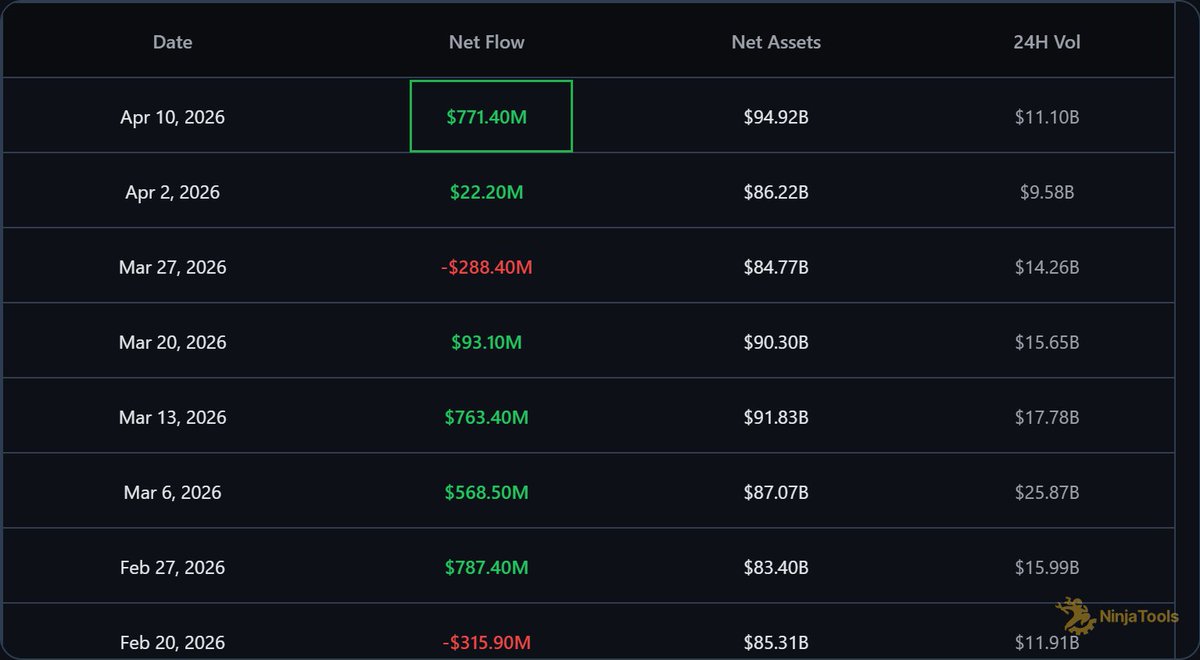The image size is (1200, 660).
Task: Click the Net Assets column header
Action: tap(776, 42)
